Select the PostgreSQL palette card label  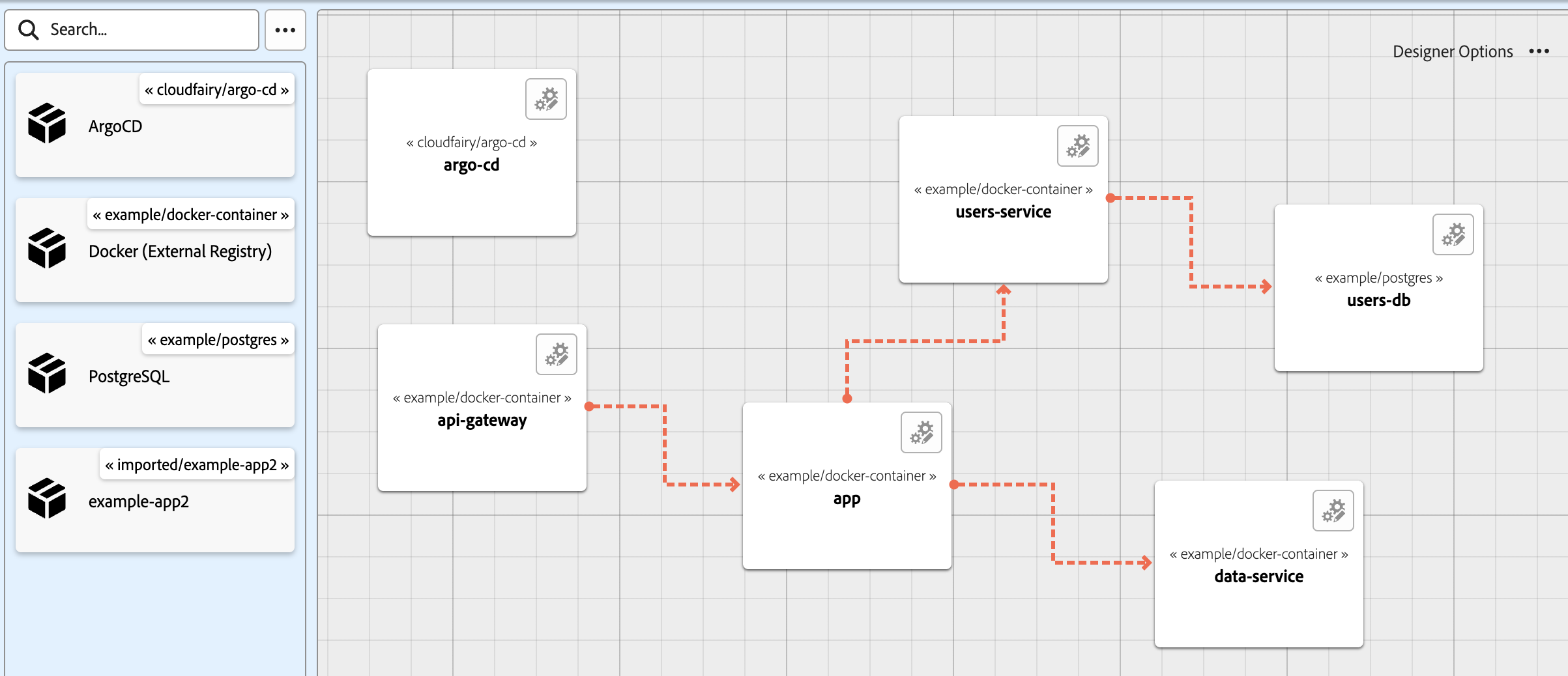[129, 376]
